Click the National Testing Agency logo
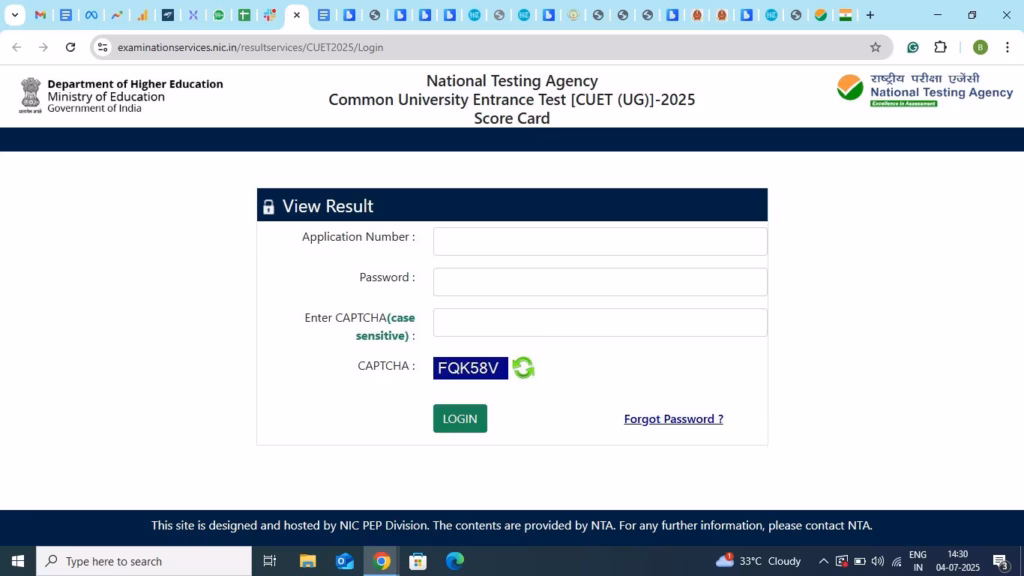This screenshot has height=576, width=1024. [x=925, y=90]
